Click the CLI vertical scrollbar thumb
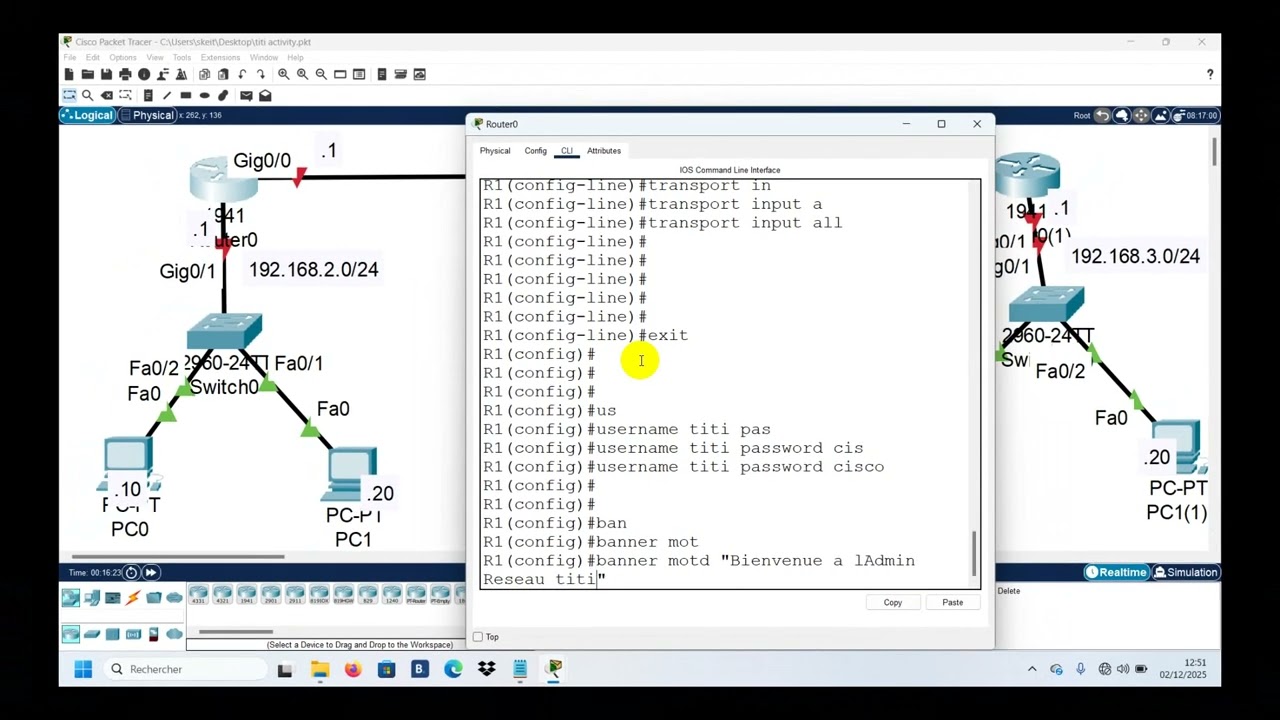This screenshot has width=1280, height=720. pyautogui.click(x=975, y=554)
